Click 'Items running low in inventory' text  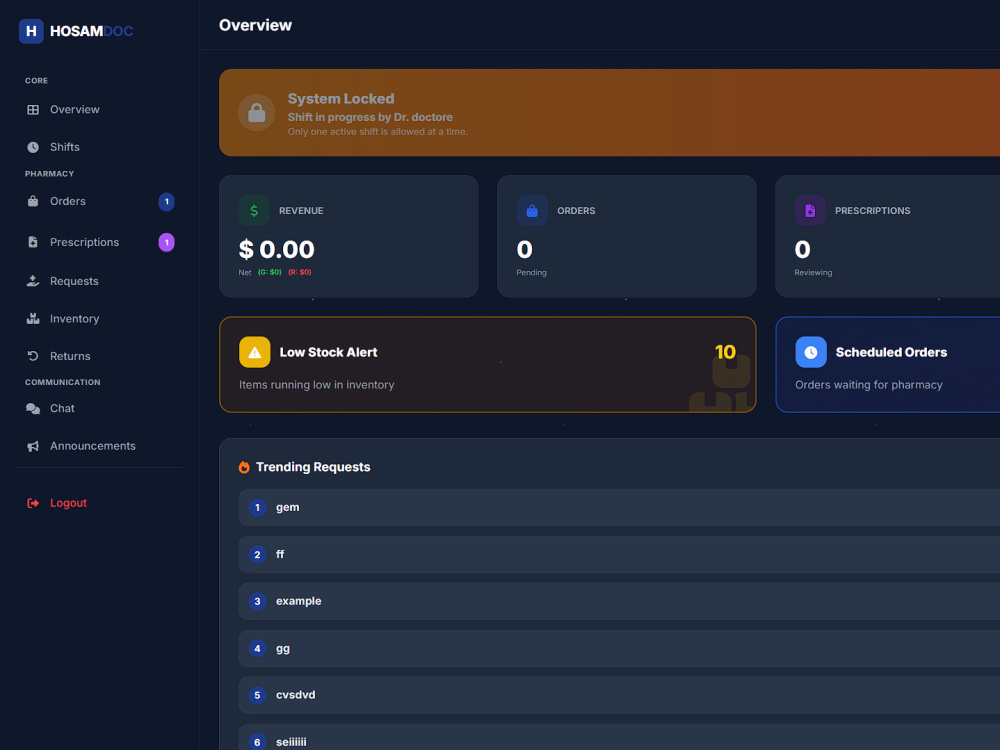[x=316, y=385]
